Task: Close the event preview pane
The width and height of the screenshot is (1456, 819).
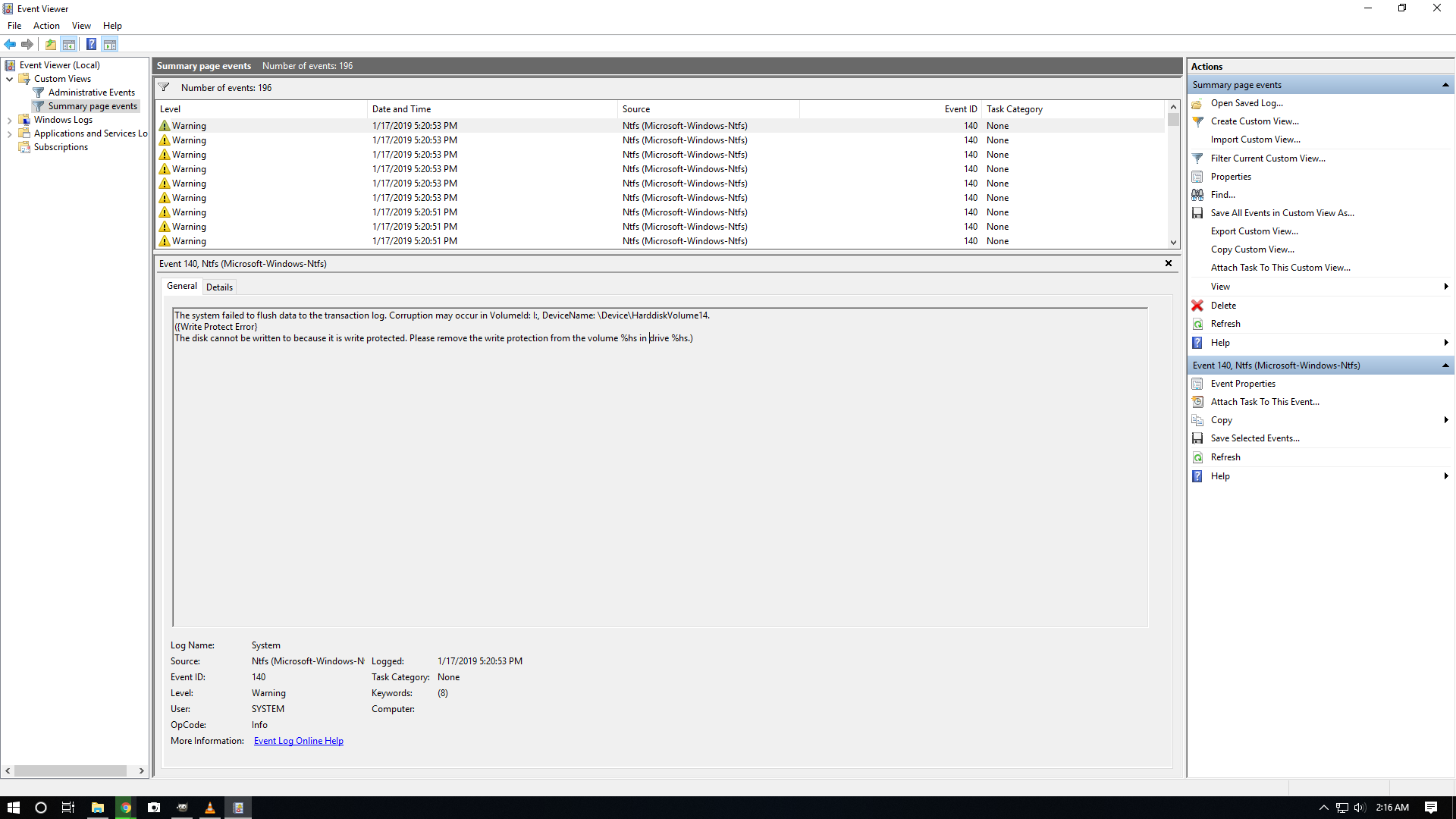Action: 1169,263
